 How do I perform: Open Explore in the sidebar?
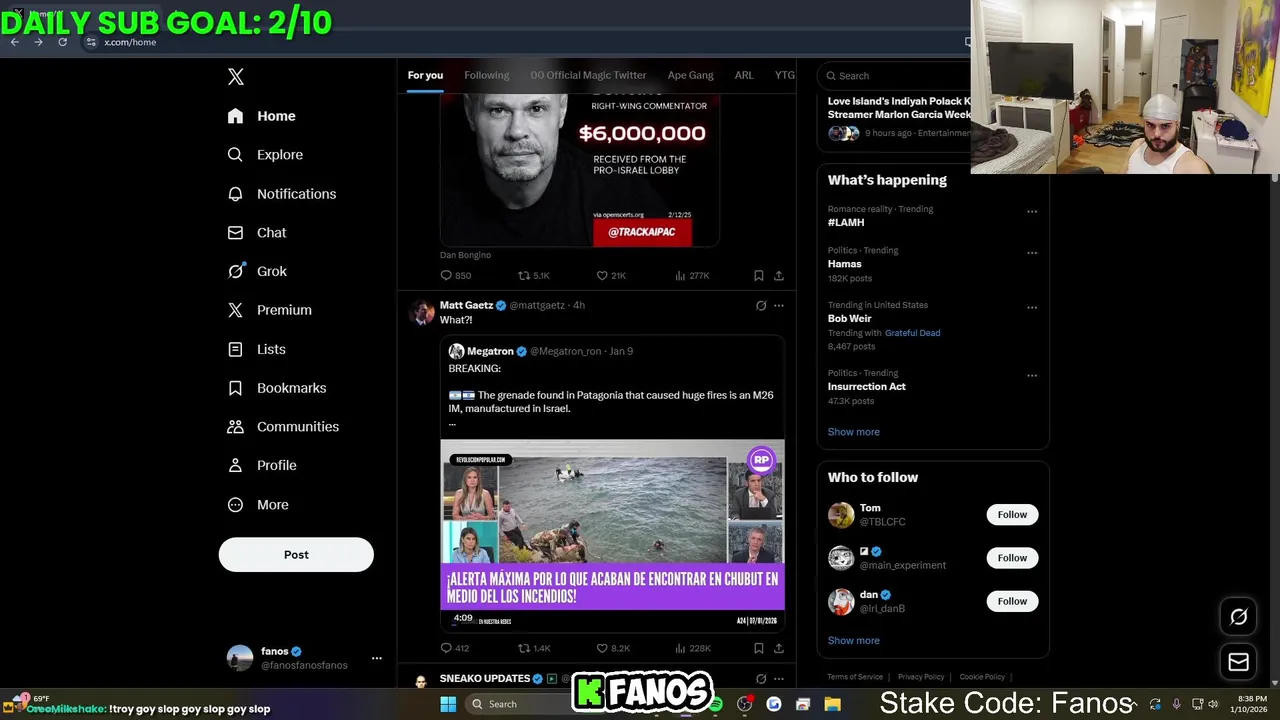266,155
